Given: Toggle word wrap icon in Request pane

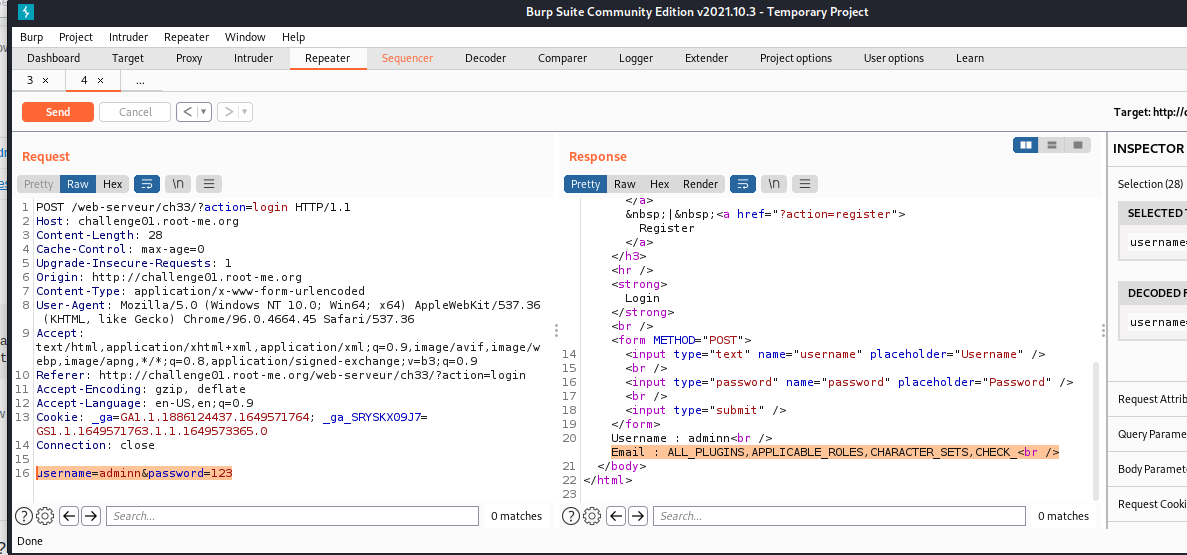Looking at the screenshot, I should coord(147,184).
